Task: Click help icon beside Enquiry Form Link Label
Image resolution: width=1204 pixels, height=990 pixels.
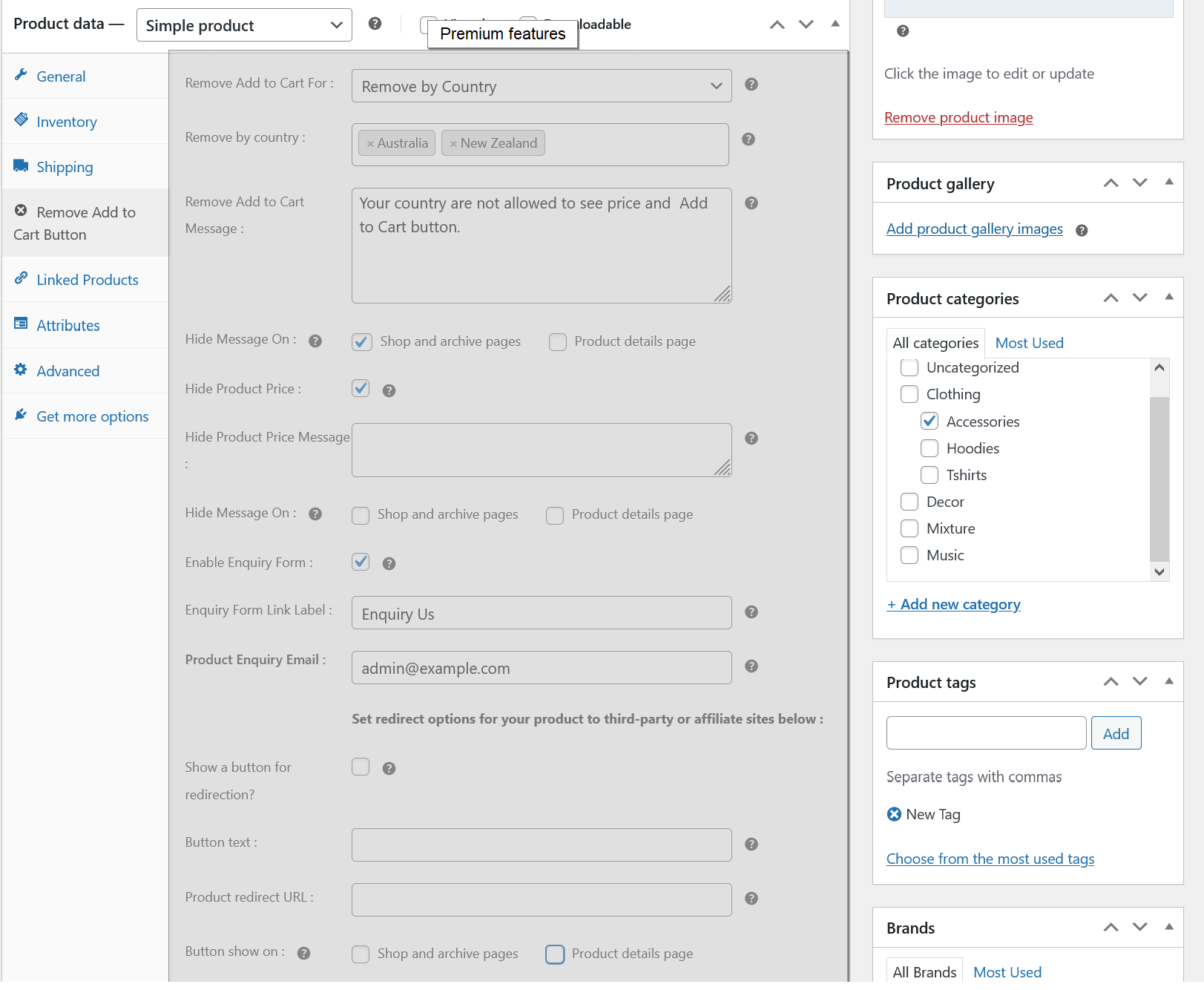Action: click(x=751, y=612)
